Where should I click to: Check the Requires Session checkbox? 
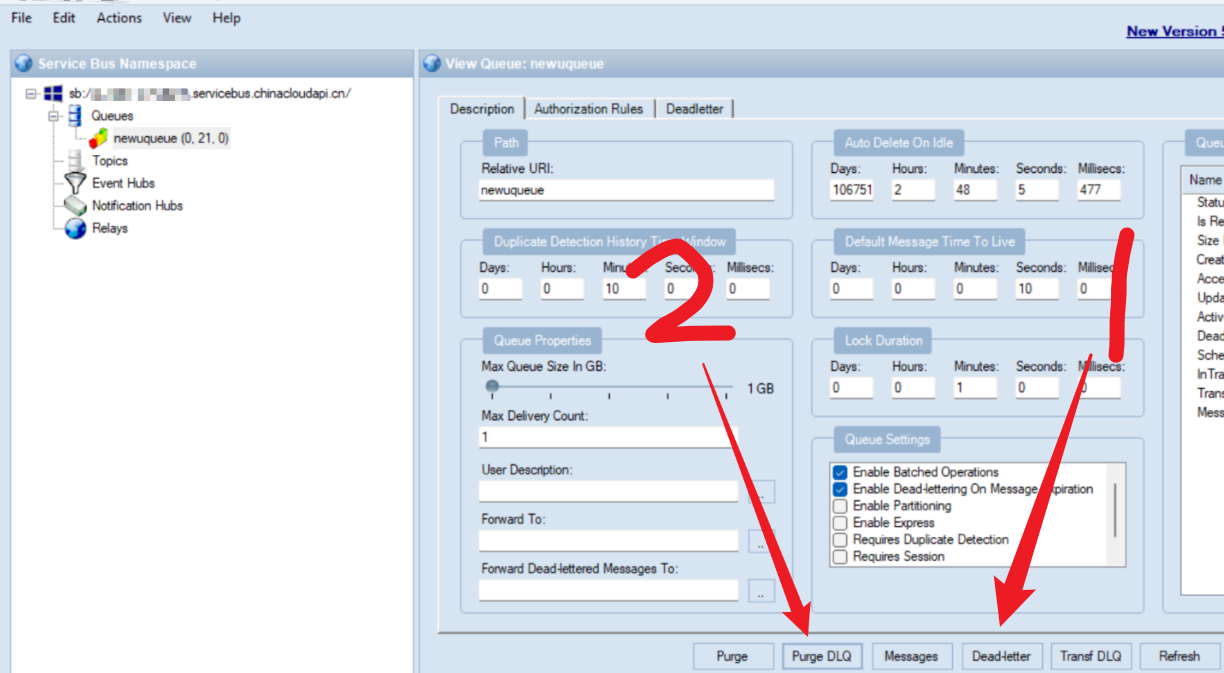click(840, 556)
